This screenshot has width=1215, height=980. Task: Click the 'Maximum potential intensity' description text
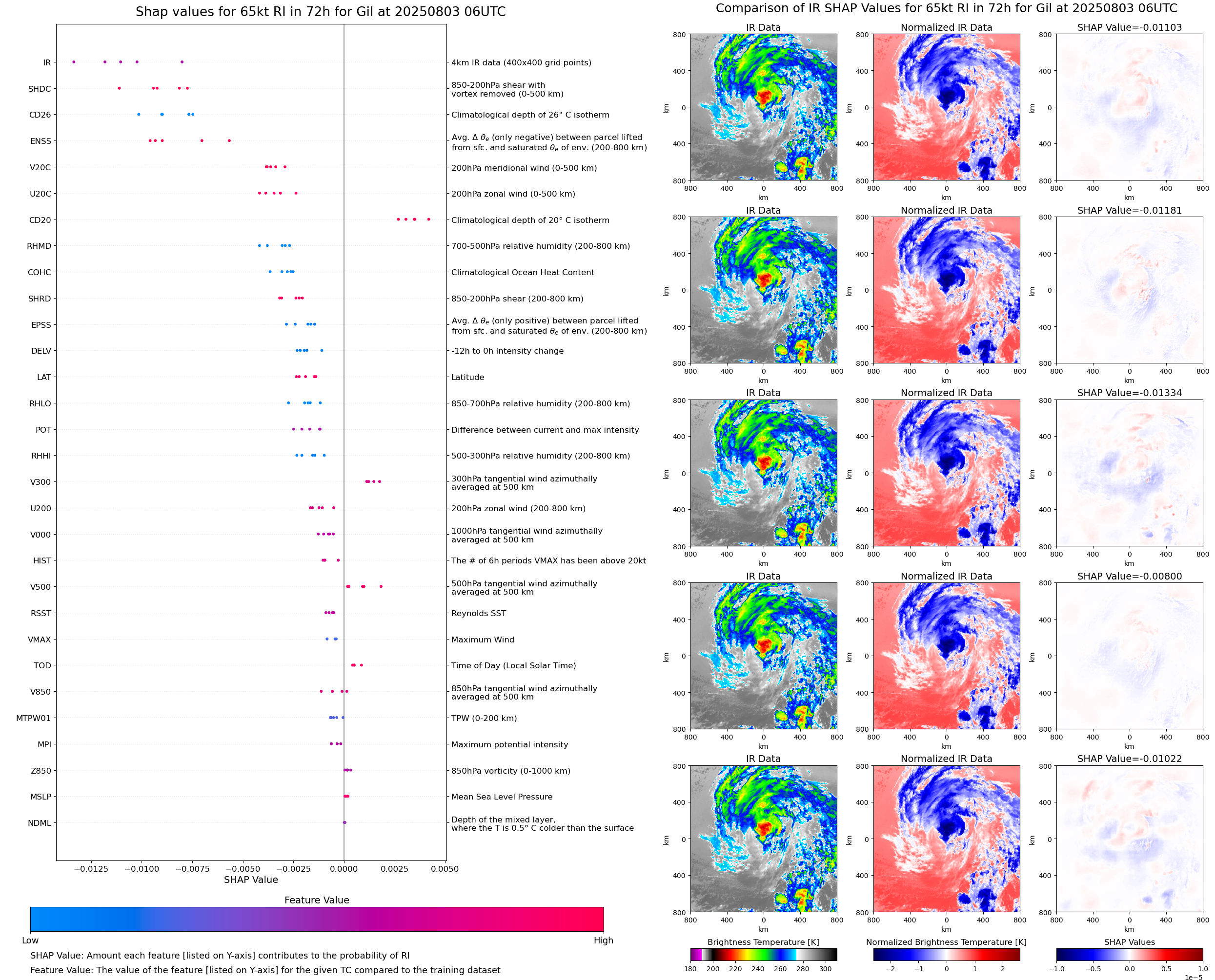(x=509, y=744)
